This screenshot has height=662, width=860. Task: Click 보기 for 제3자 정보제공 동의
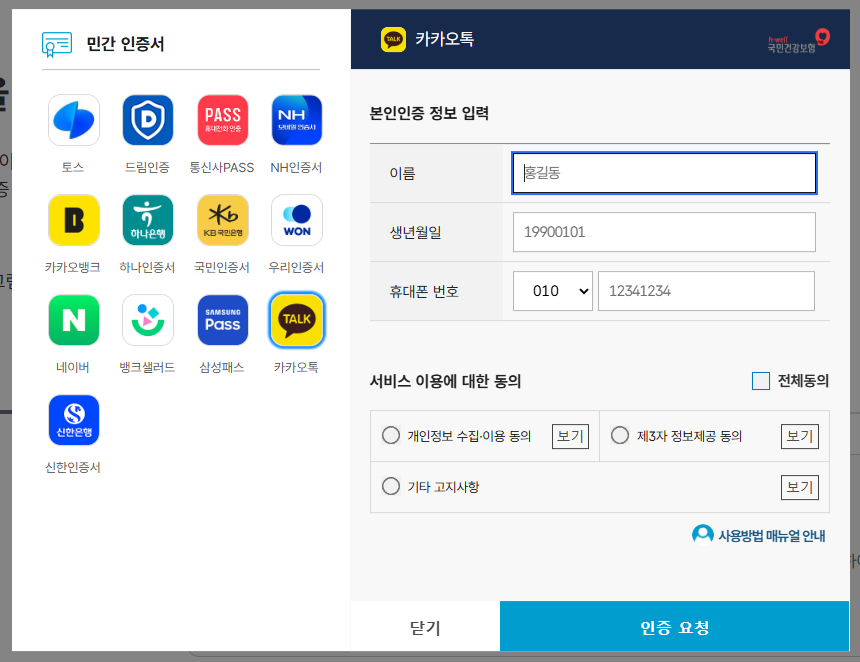(800, 436)
